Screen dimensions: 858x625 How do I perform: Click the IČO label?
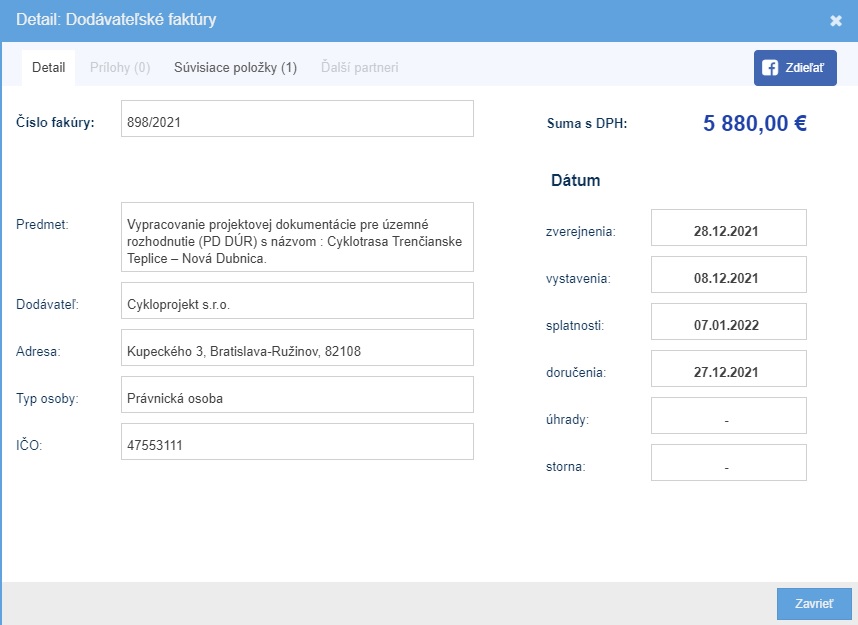[x=29, y=445]
